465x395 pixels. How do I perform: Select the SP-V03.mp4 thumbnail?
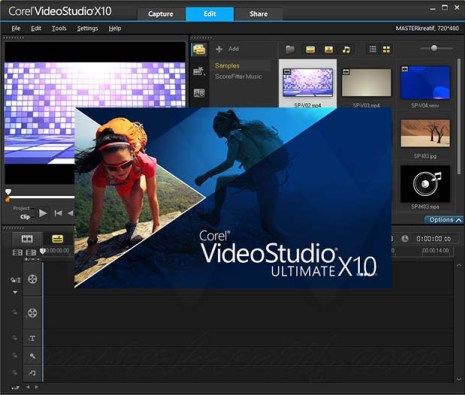click(x=366, y=82)
